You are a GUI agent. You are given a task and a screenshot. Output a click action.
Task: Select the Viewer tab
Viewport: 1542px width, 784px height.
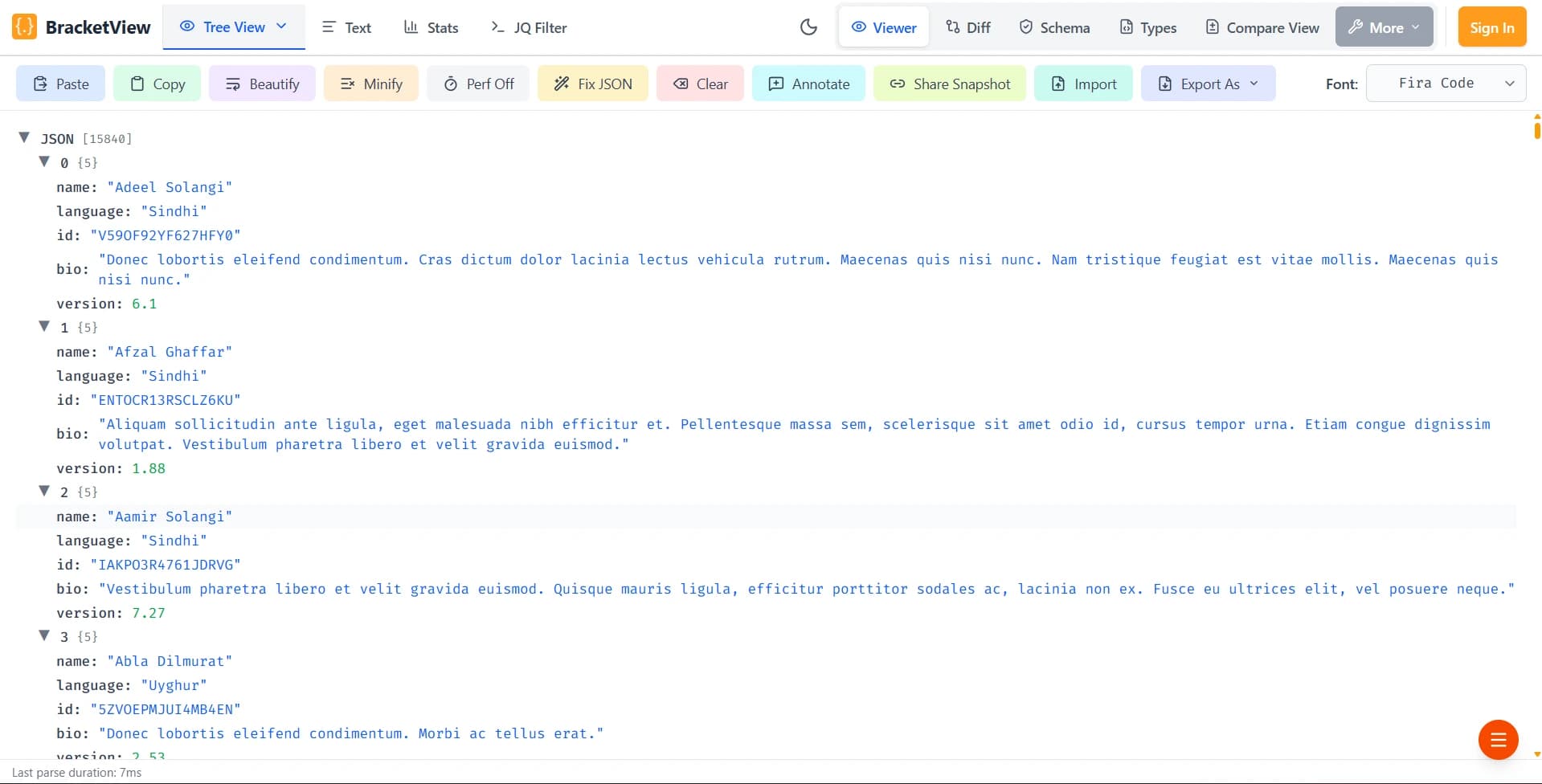(x=884, y=27)
